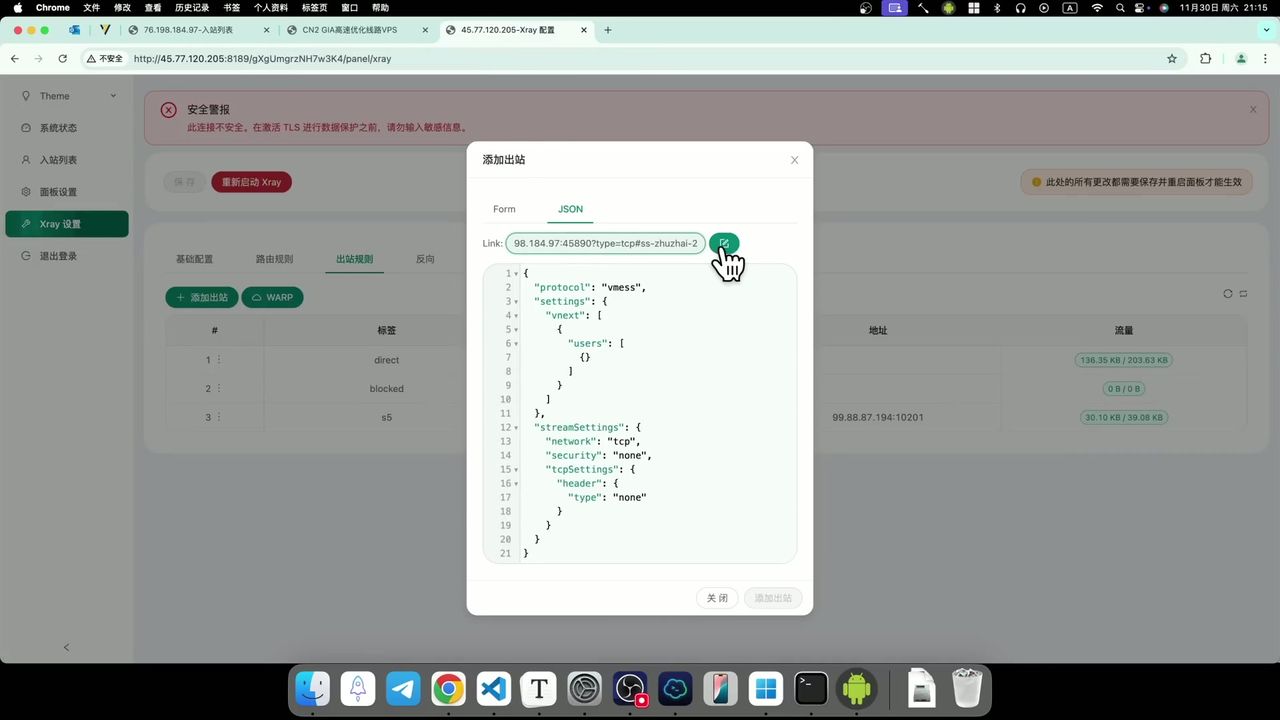This screenshot has width=1280, height=720.
Task: Click 退出登录 in the sidebar
Action: (x=58, y=256)
